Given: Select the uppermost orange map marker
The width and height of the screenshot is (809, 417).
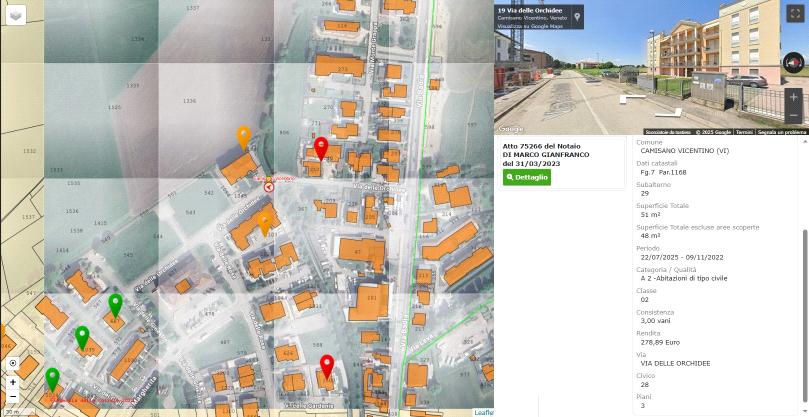Looking at the screenshot, I should (243, 137).
